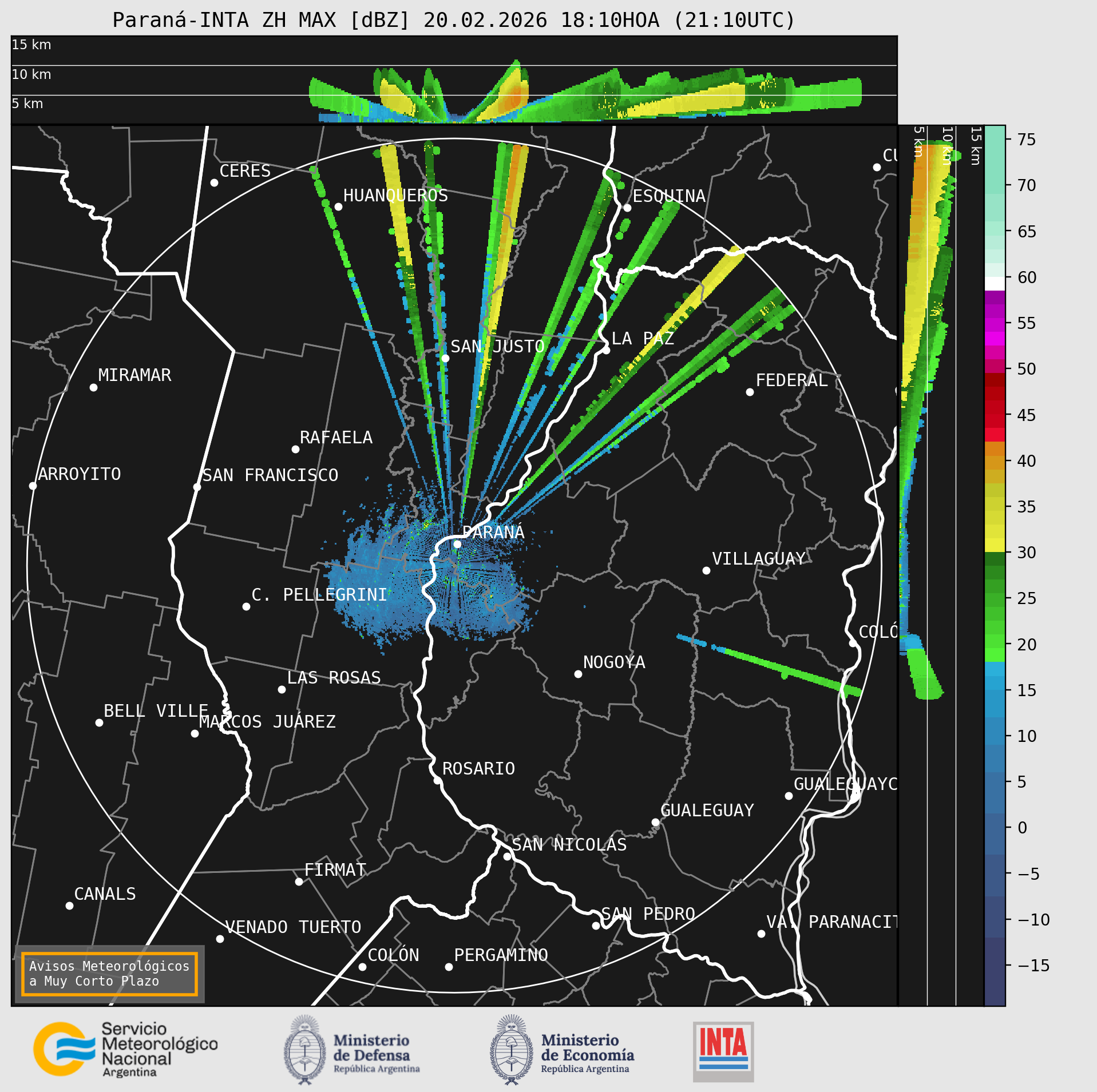The width and height of the screenshot is (1097, 1092).
Task: Click the CERES city label
Action: [245, 171]
